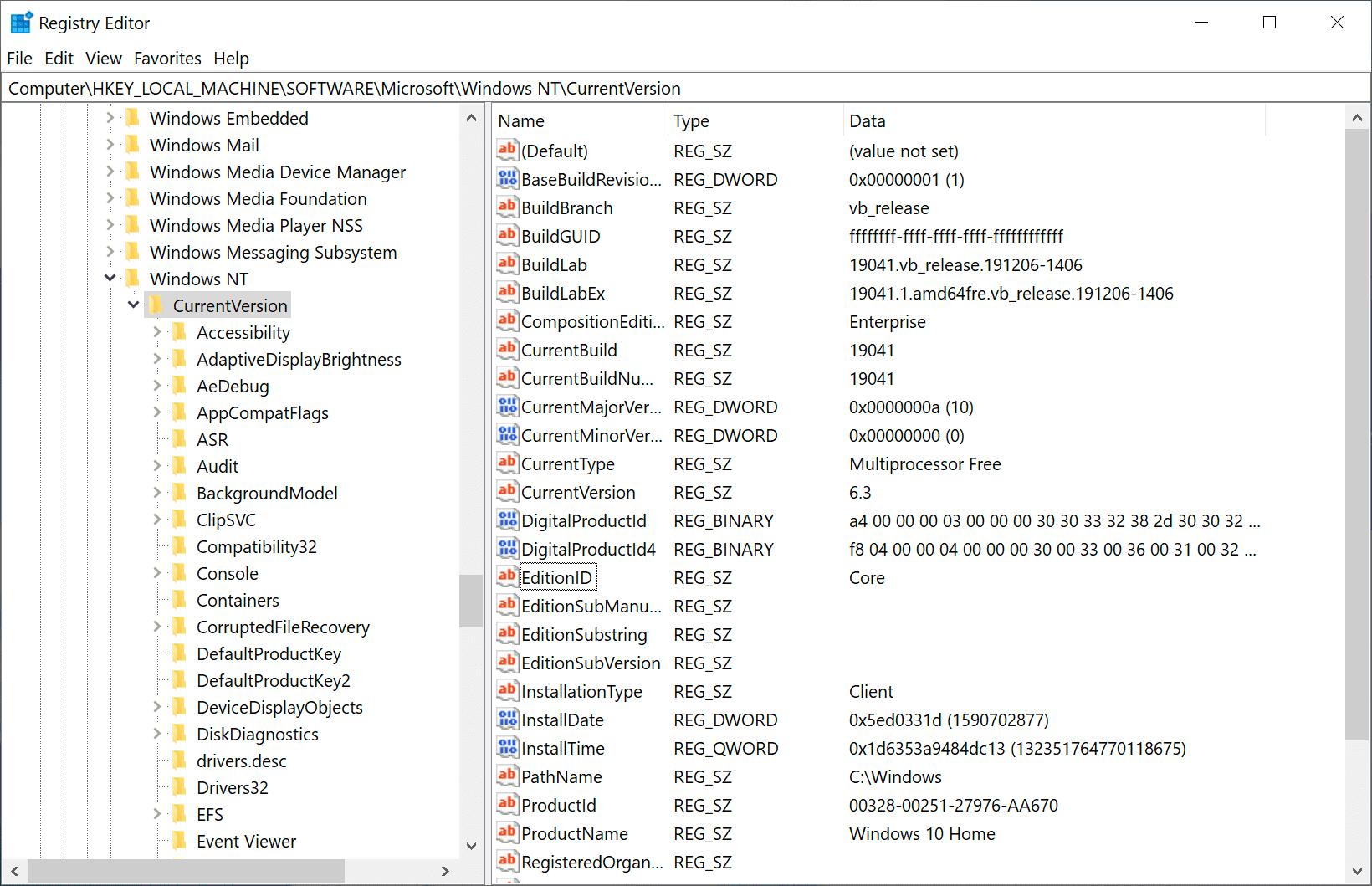Click the tree pane scroll up arrow
Viewport: 1372px width, 886px height.
click(471, 118)
